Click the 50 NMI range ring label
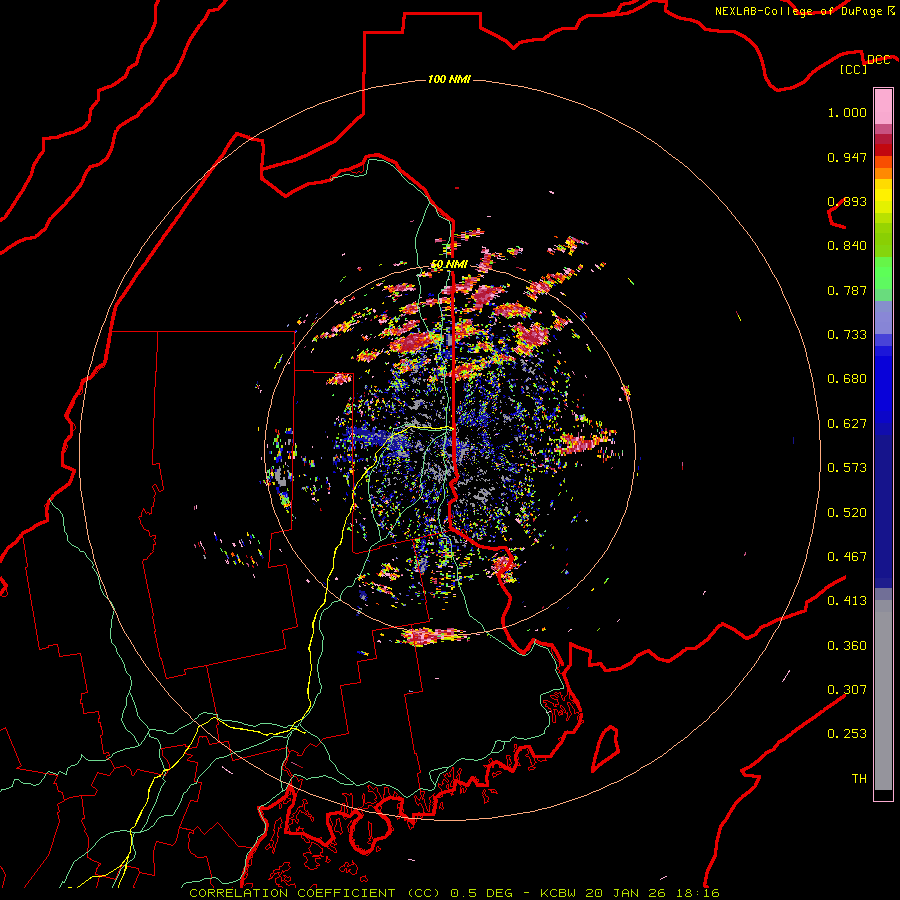 coord(449,264)
